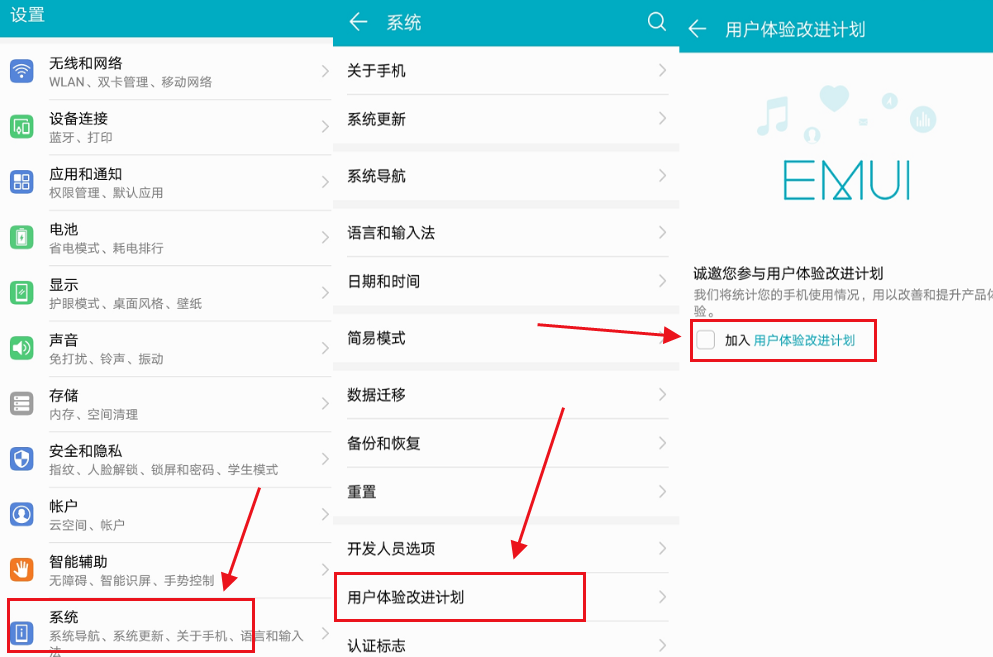Viewport: 993px width, 657px height.
Task: Tap the 声音 speaker icon
Action: click(22, 348)
